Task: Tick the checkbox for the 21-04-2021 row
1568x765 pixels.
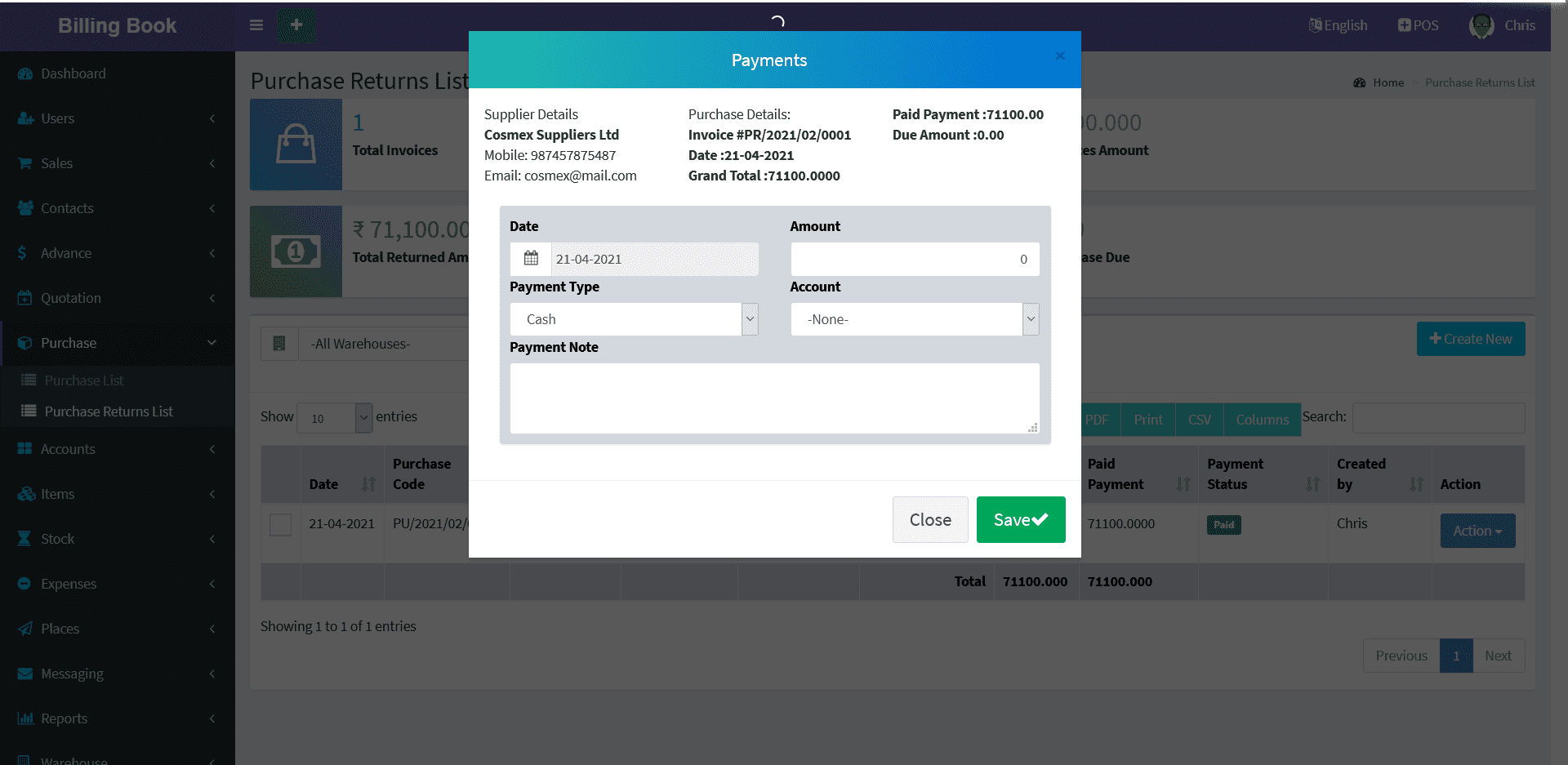Action: [280, 524]
